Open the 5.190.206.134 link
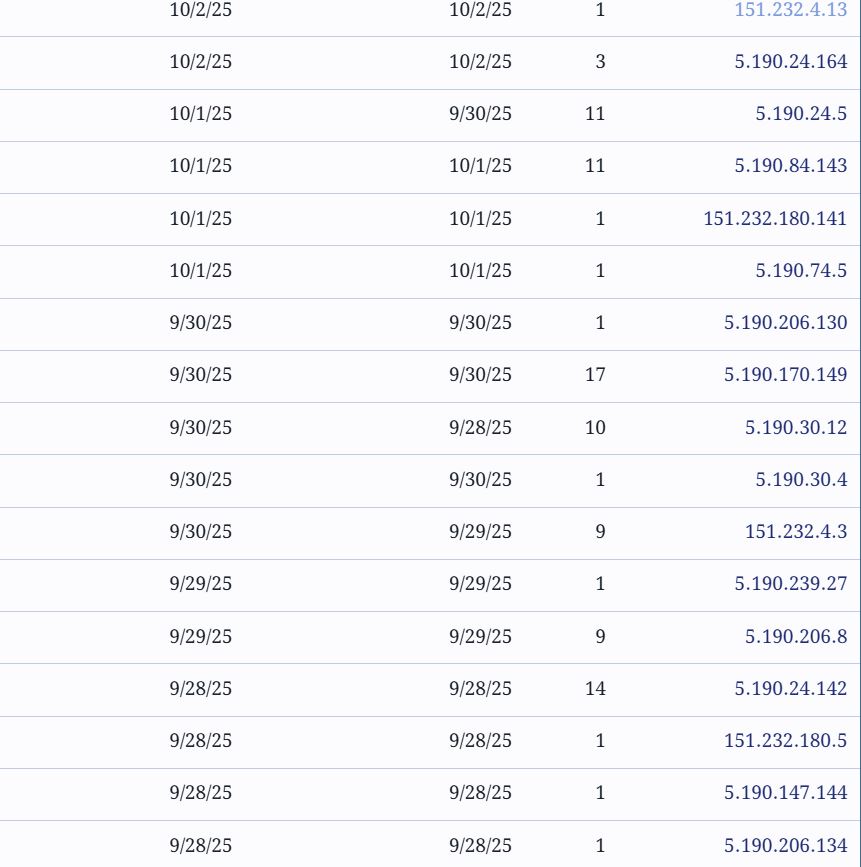Screen dimensions: 861x867 785,846
